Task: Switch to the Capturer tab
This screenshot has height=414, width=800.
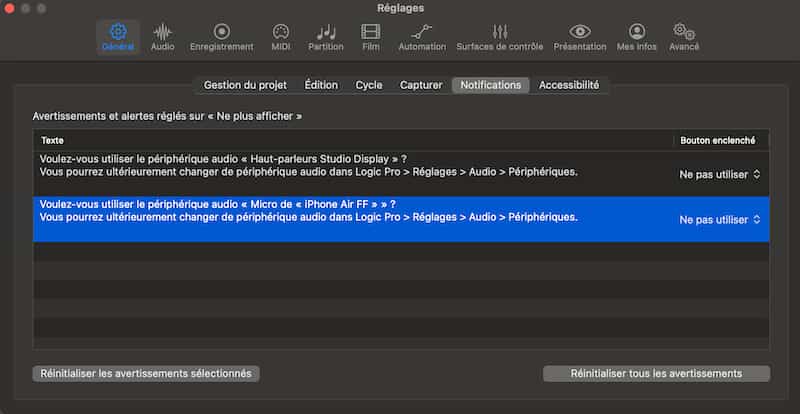Action: click(x=421, y=85)
